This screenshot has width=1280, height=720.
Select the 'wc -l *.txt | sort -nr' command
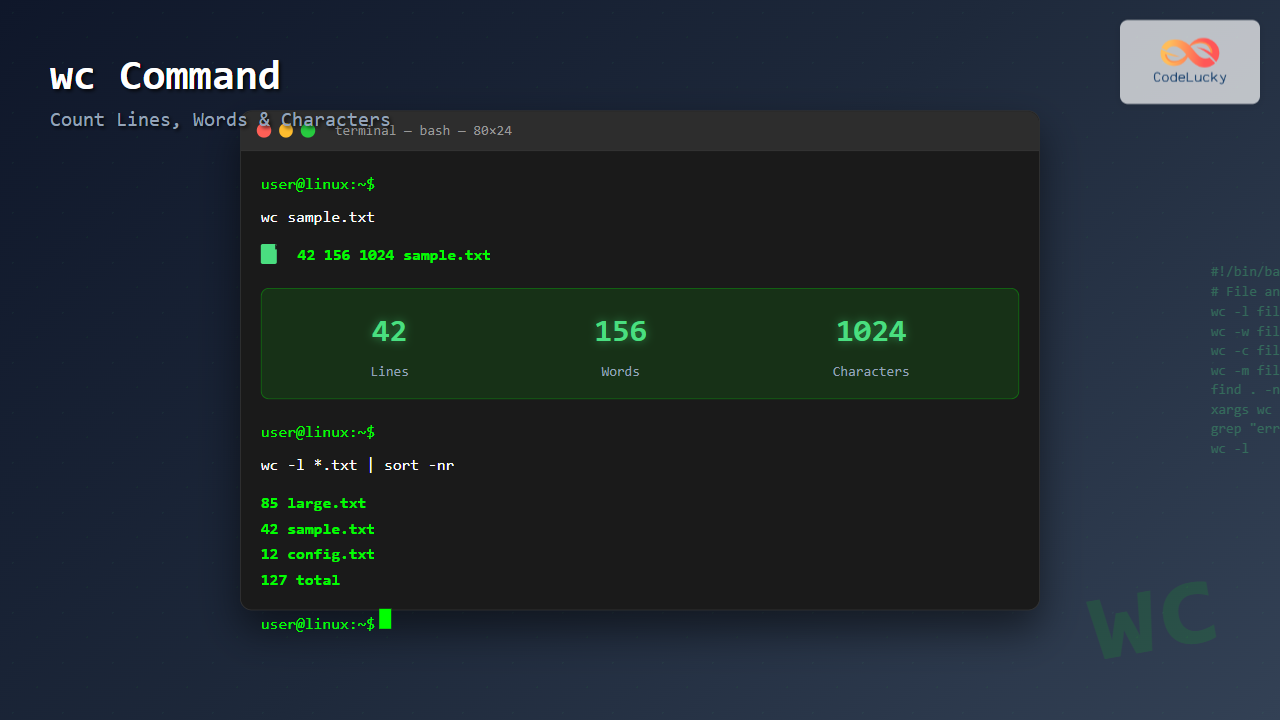point(357,465)
